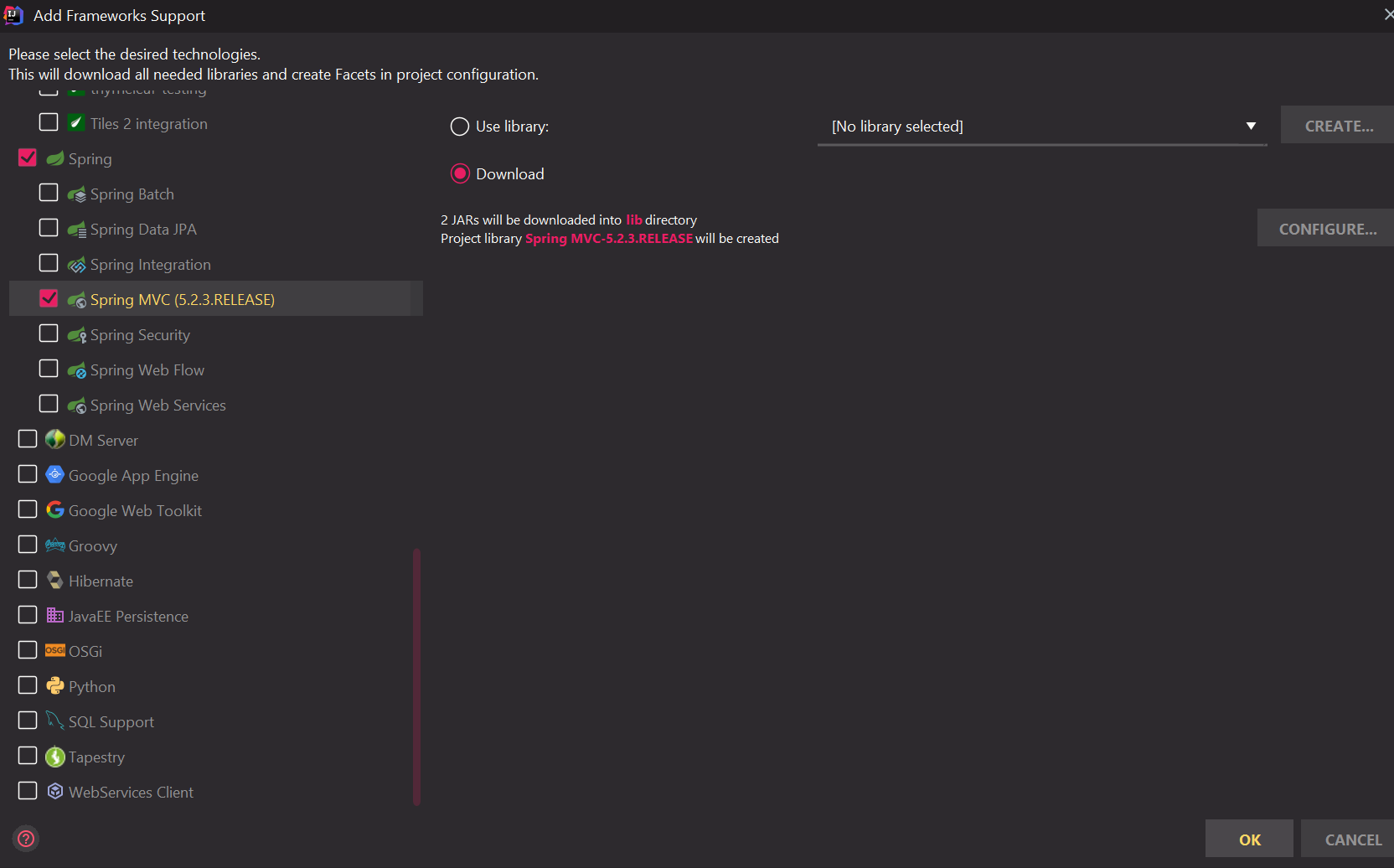This screenshot has width=1394, height=868.
Task: Click the Spring Integration icon
Action: pos(77,265)
